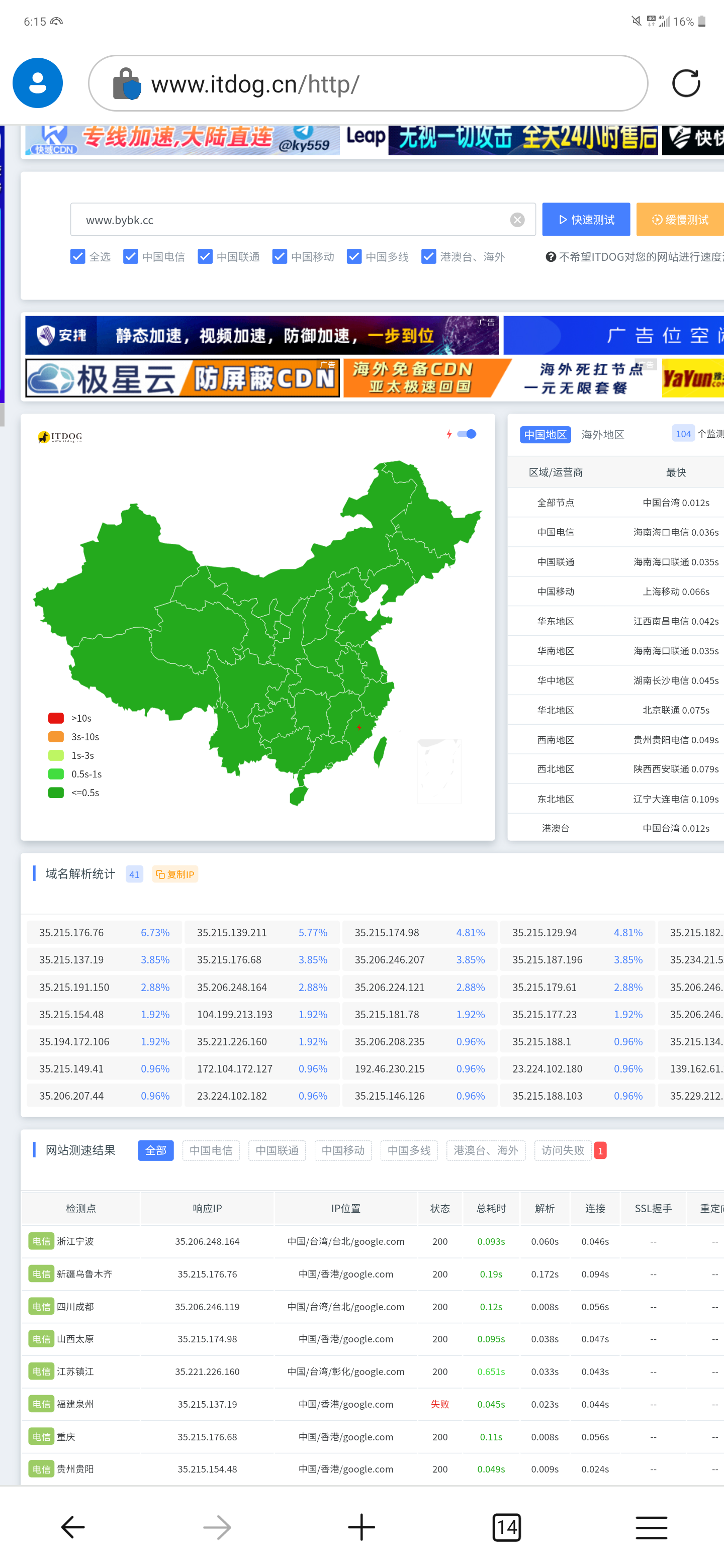Open a new tab with the plus icon

[361, 1527]
